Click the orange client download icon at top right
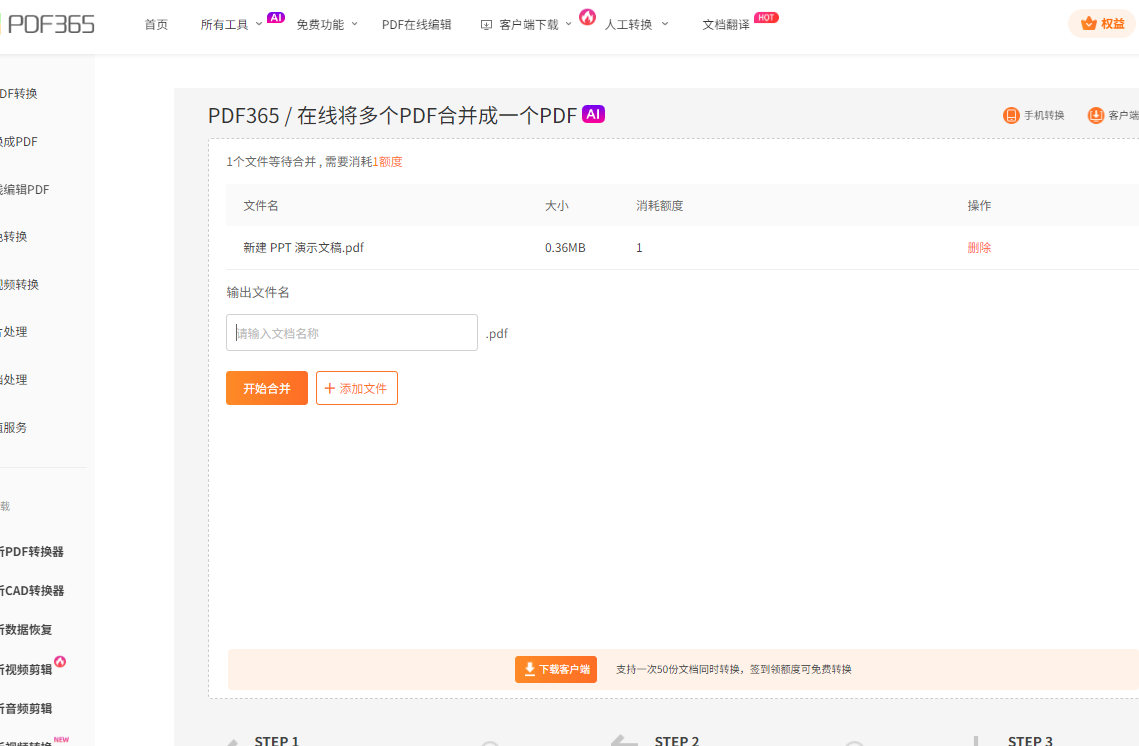 coord(1095,115)
